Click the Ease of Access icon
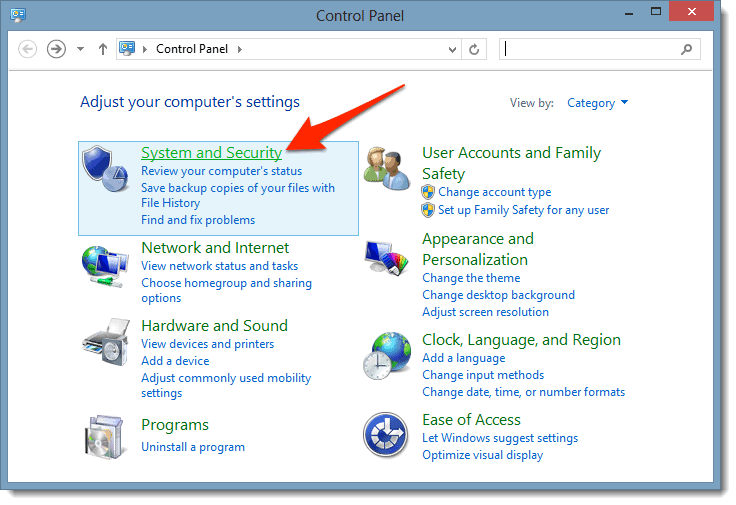736x505 pixels. (385, 435)
